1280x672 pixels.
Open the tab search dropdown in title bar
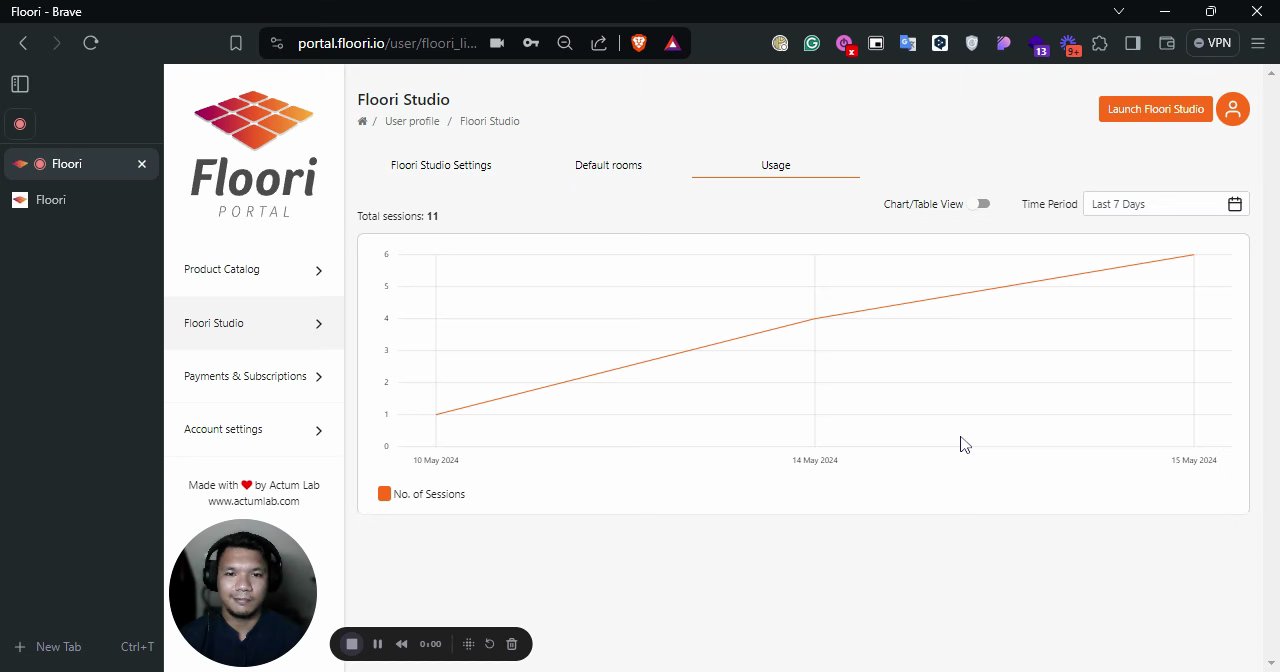pyautogui.click(x=1119, y=11)
